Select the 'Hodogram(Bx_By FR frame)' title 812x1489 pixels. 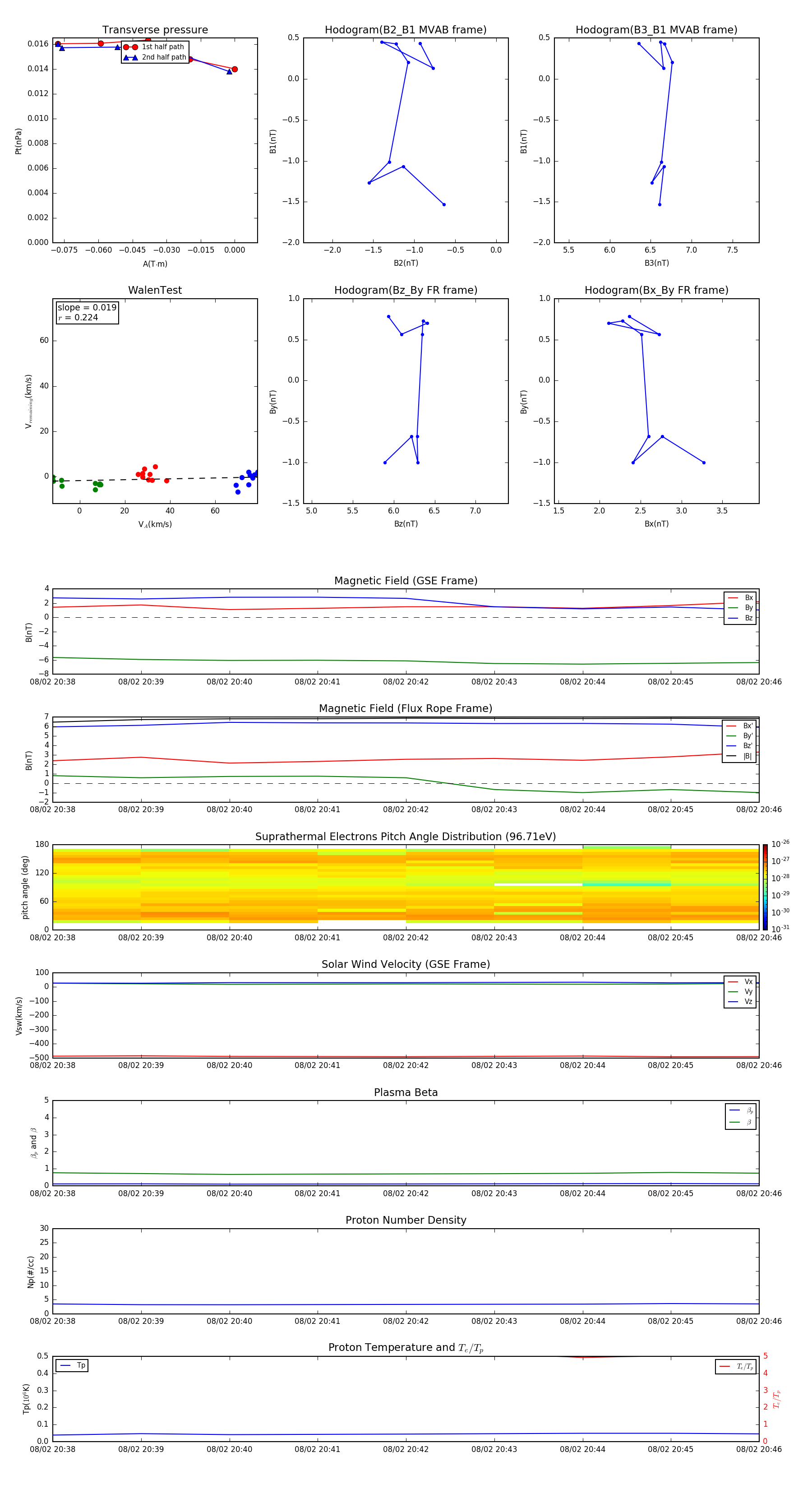[656, 290]
